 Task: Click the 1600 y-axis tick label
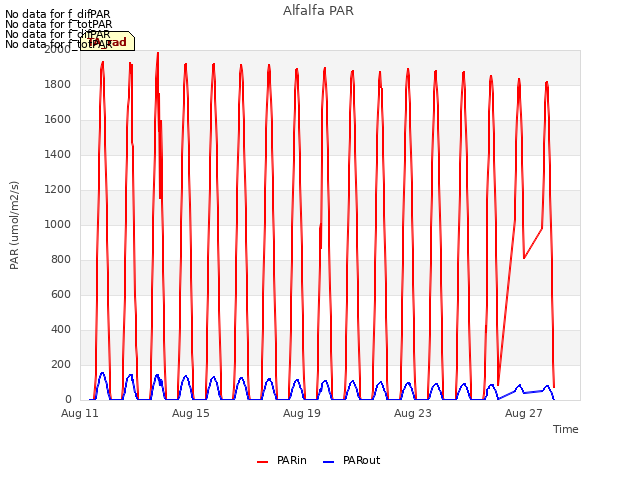pyautogui.click(x=58, y=120)
